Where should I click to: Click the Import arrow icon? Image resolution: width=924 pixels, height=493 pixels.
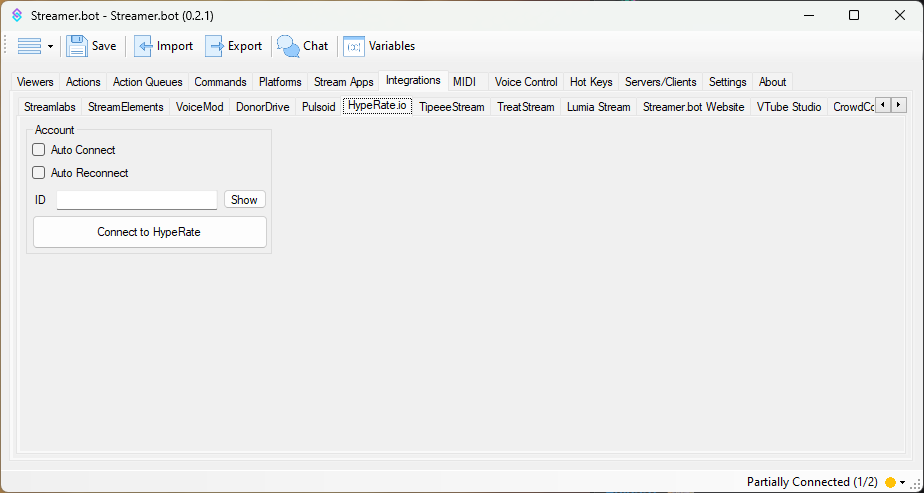click(x=144, y=46)
